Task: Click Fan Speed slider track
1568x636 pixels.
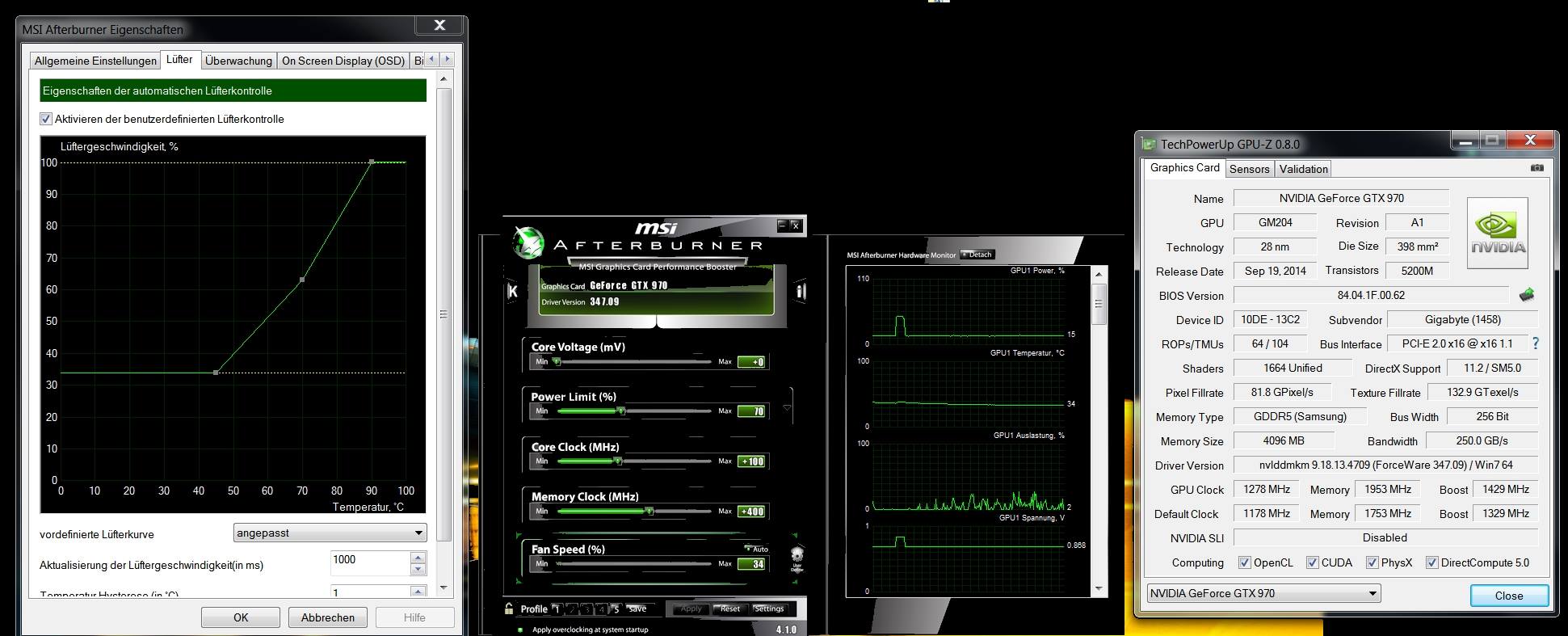Action: pos(634,563)
